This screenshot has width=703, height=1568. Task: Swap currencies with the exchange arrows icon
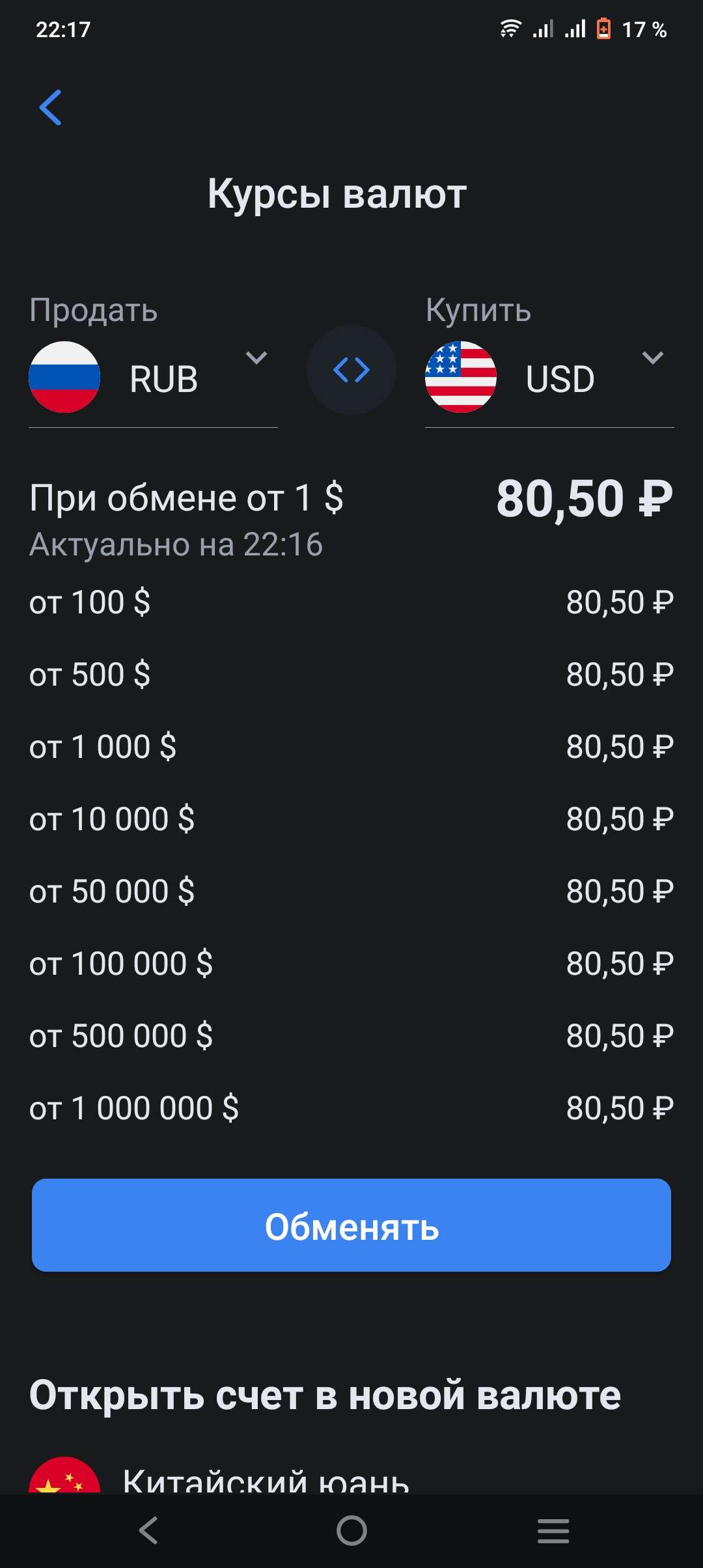(351, 370)
